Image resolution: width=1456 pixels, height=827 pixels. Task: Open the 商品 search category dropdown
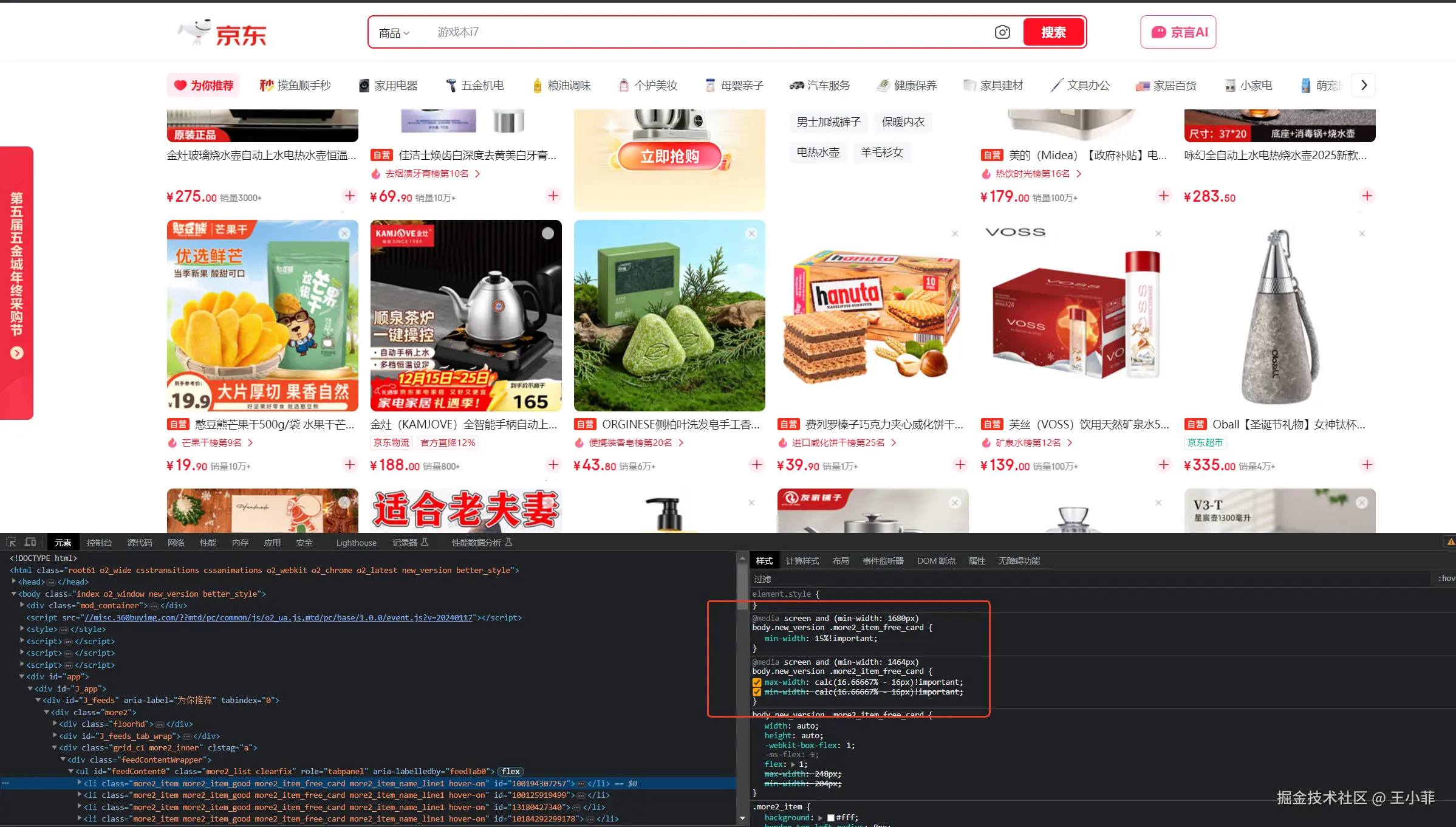(394, 33)
